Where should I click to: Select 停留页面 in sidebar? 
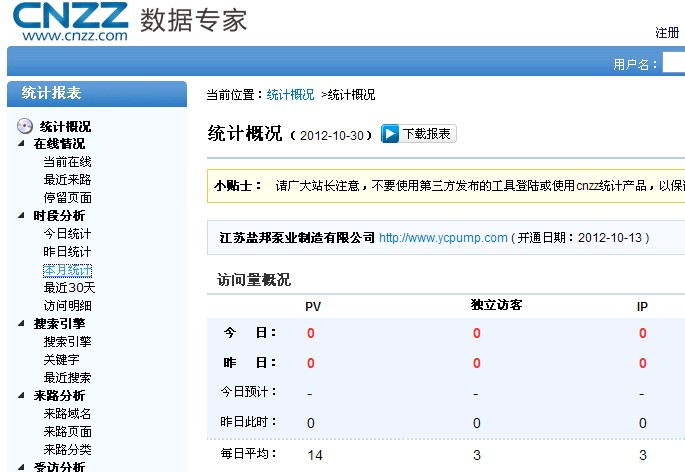click(67, 198)
